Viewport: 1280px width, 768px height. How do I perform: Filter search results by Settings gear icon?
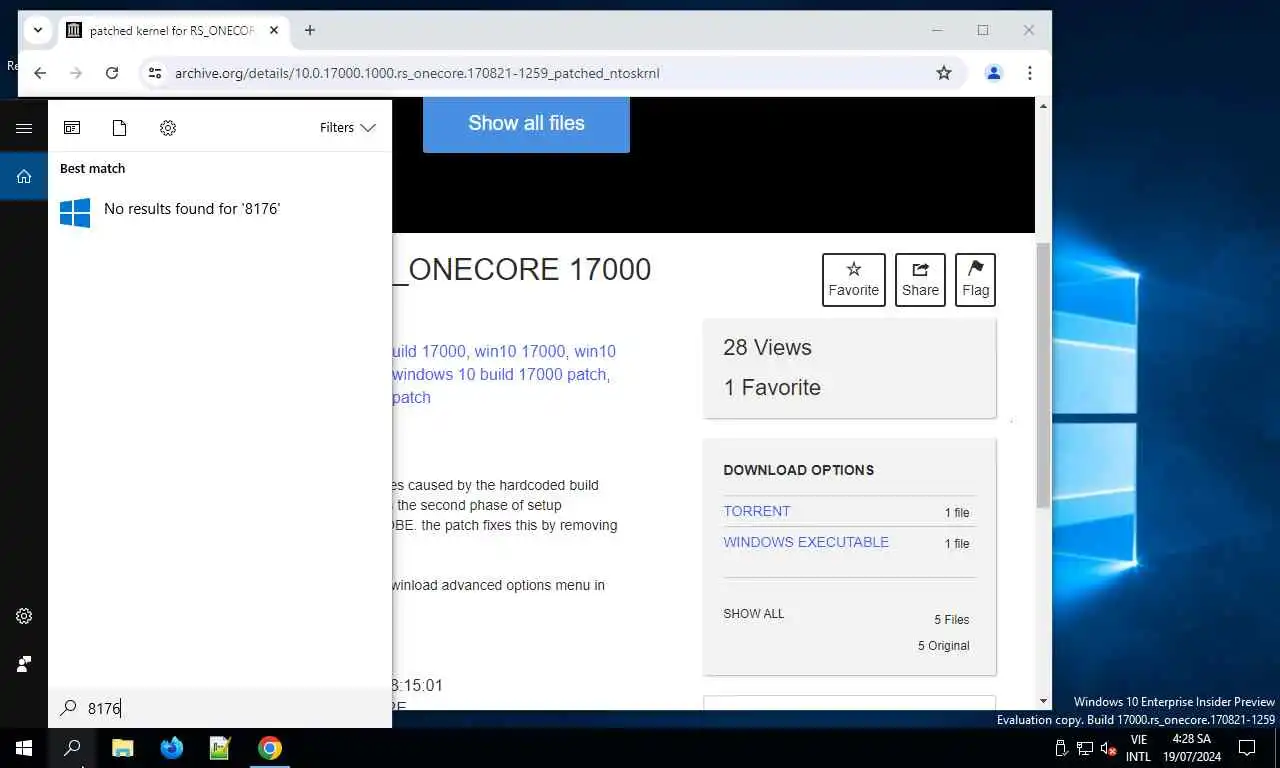click(168, 128)
